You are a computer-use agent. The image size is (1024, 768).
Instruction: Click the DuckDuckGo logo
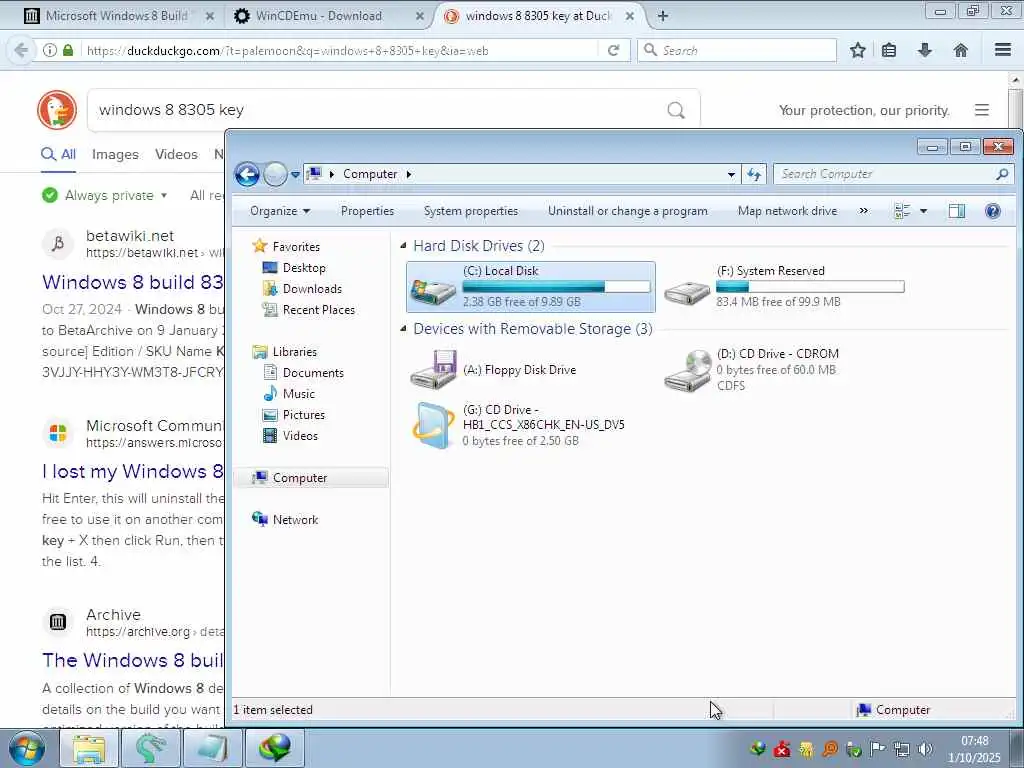(x=57, y=110)
